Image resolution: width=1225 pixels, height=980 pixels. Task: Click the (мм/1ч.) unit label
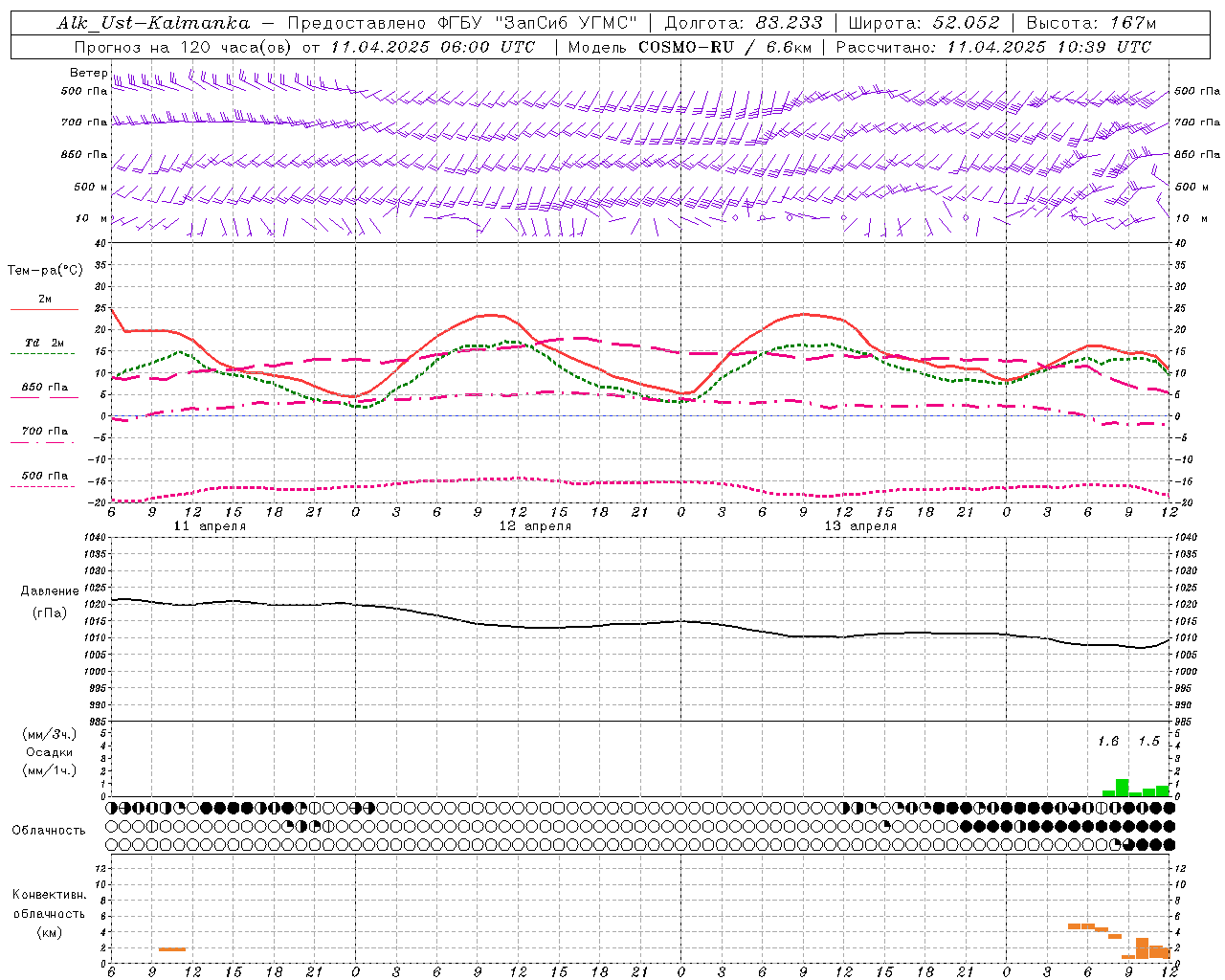point(49,770)
